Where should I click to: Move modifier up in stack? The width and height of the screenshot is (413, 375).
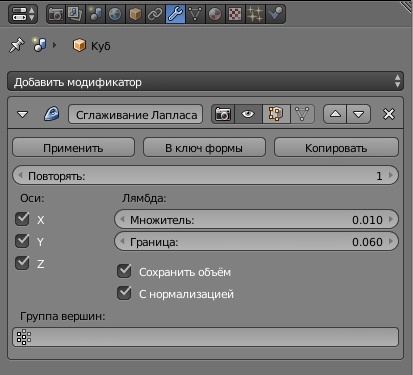click(335, 114)
